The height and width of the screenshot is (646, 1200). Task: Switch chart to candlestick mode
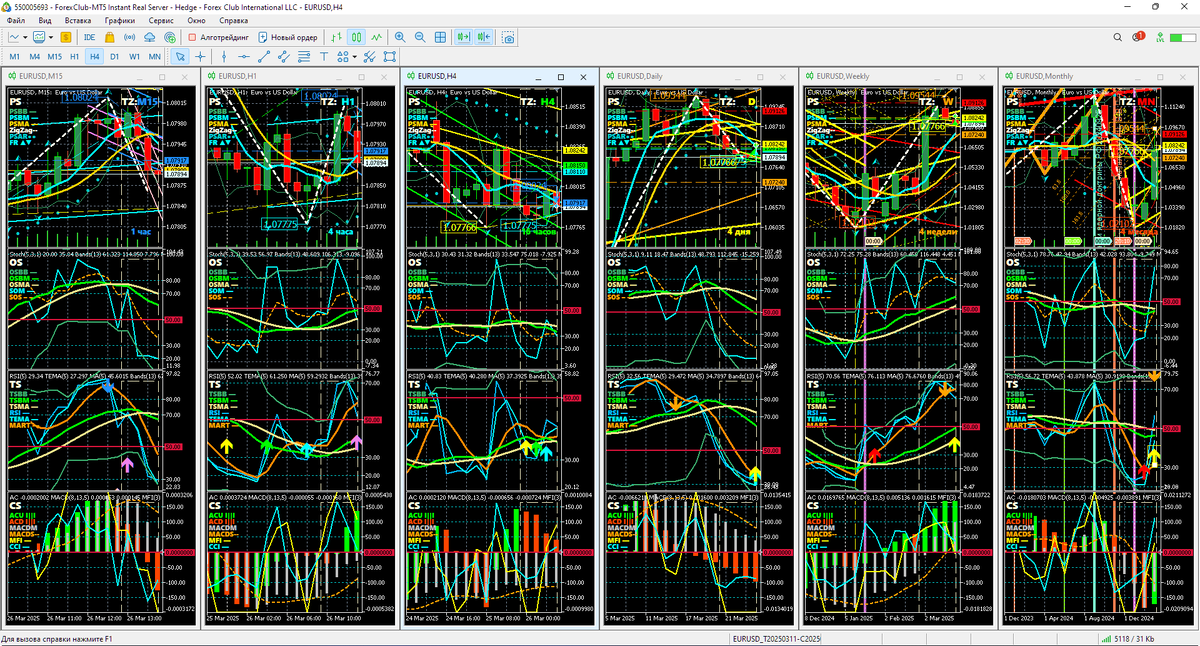(x=357, y=37)
